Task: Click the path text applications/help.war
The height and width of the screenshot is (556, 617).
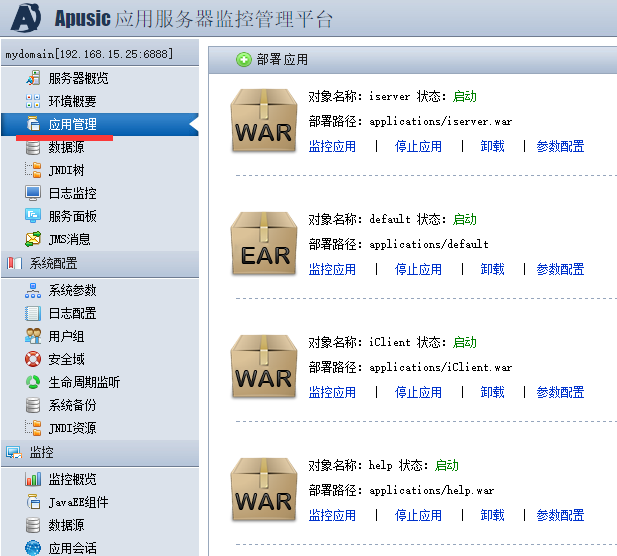Action: (x=432, y=491)
